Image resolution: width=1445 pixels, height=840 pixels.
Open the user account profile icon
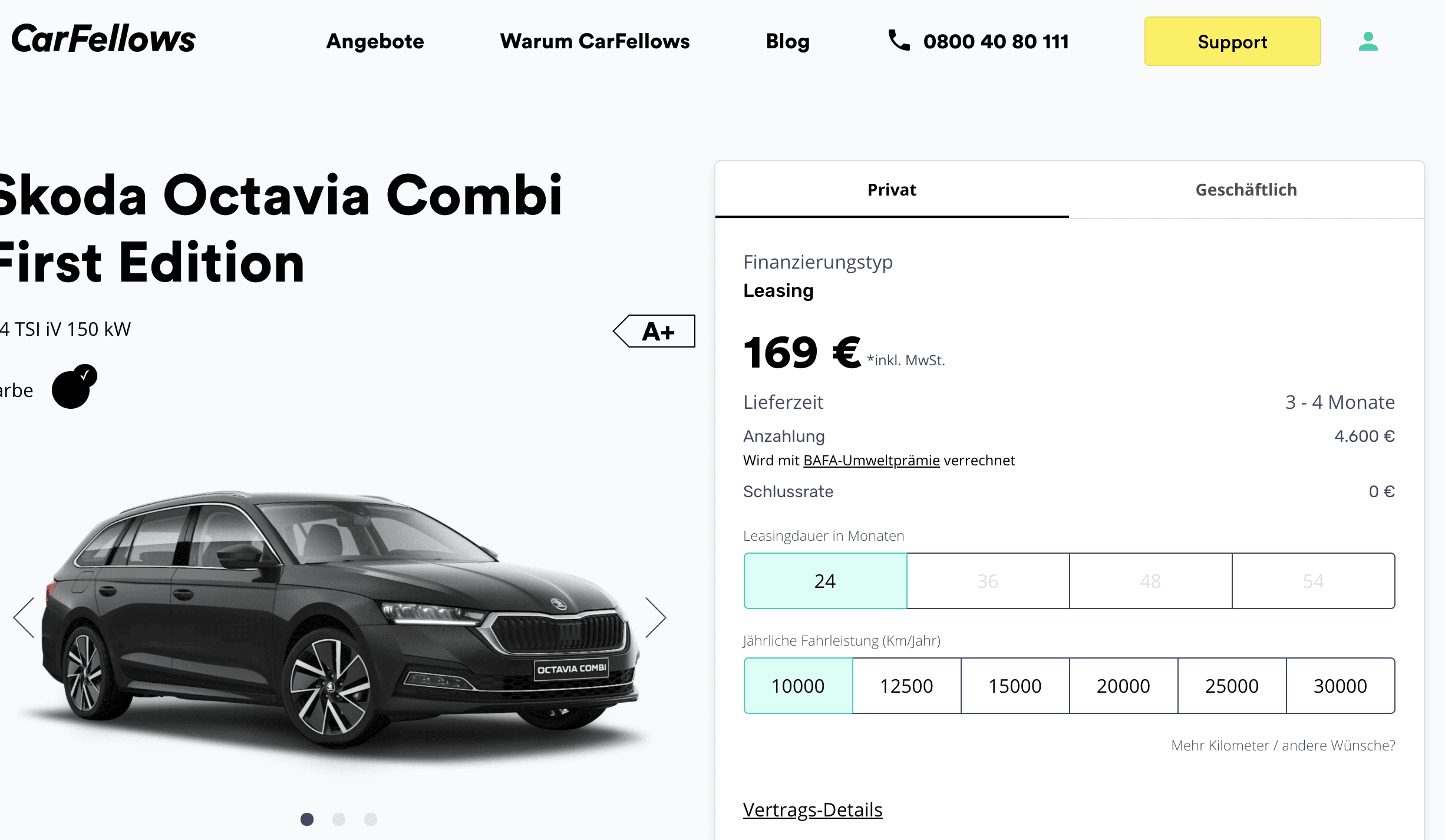(1368, 41)
